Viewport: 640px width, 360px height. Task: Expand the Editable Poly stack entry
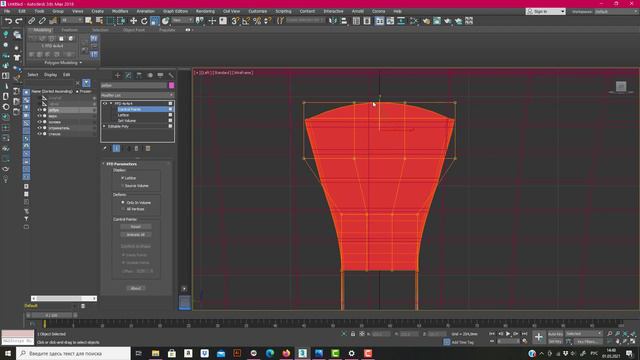point(104,127)
